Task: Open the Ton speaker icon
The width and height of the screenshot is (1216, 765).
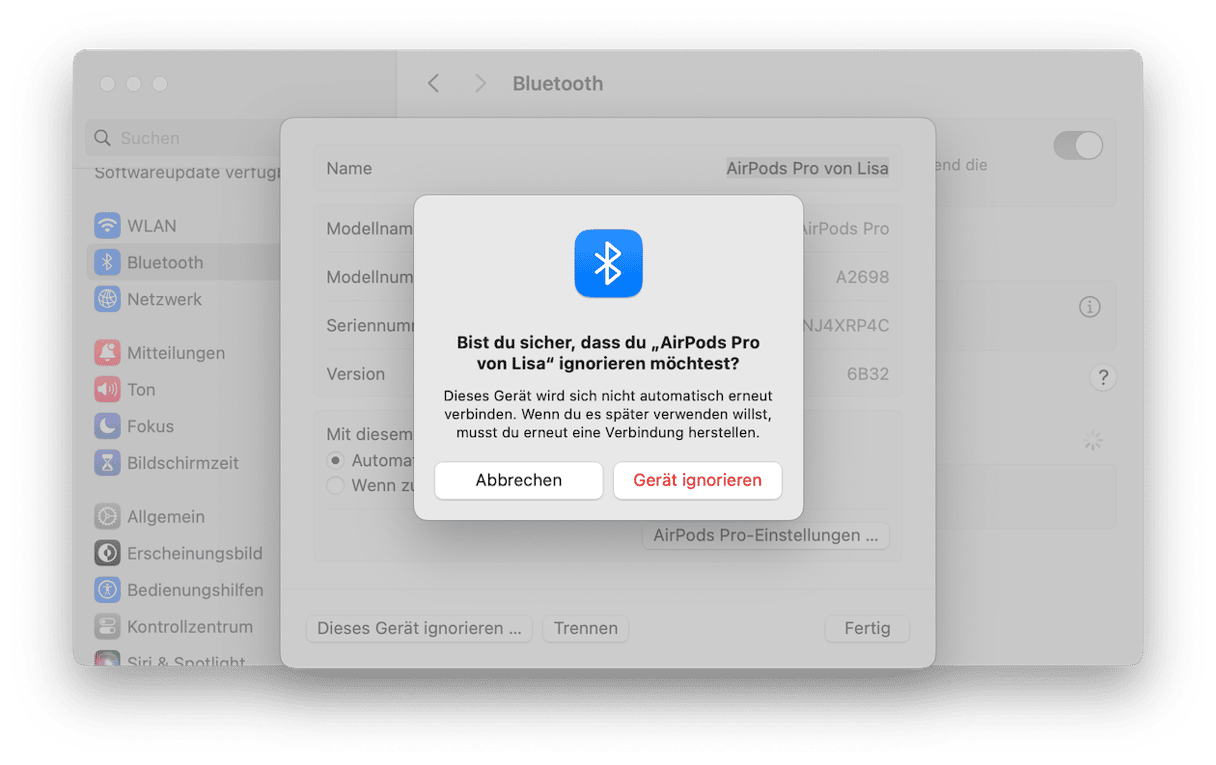Action: click(107, 389)
